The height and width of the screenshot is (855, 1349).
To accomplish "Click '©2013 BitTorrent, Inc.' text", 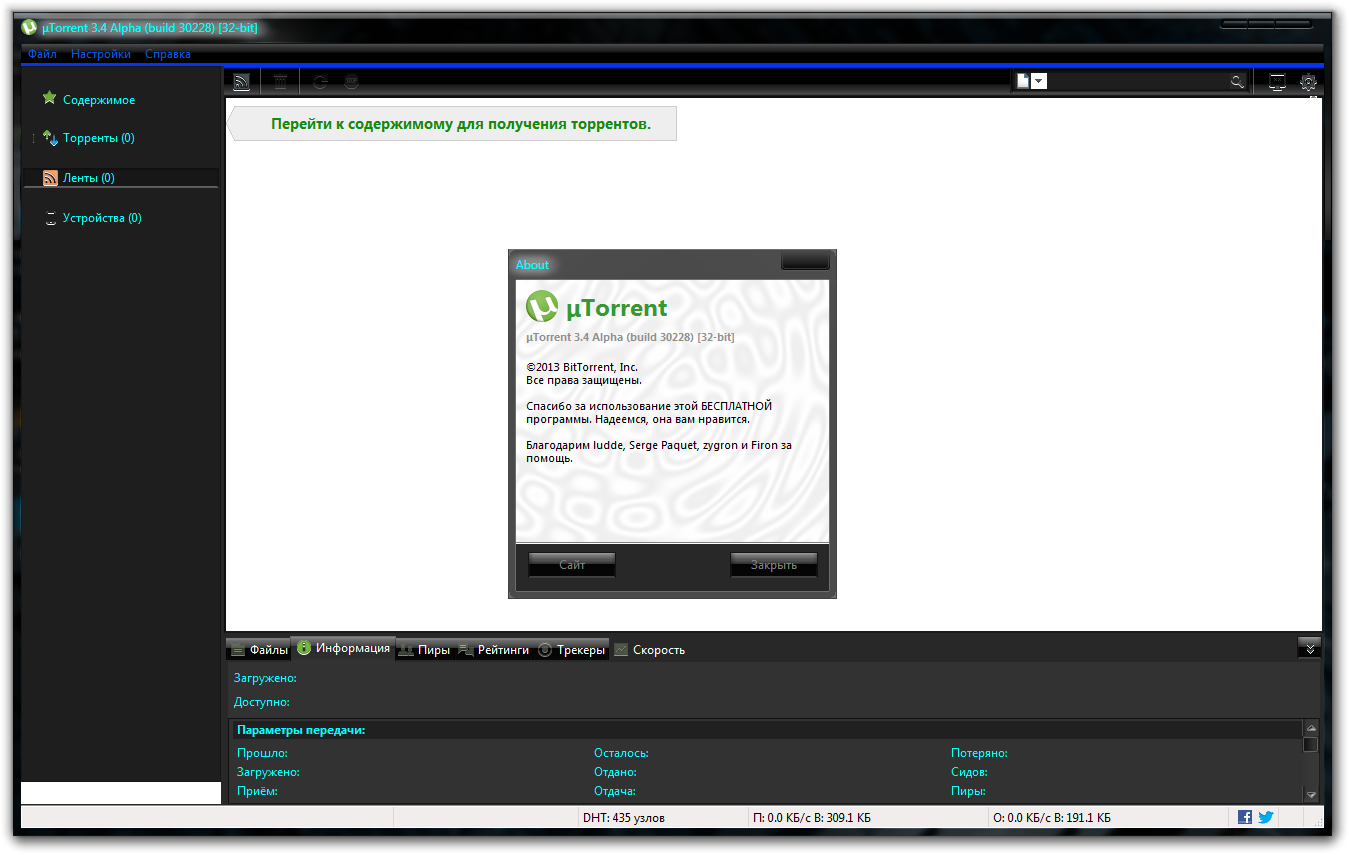I will 582,367.
